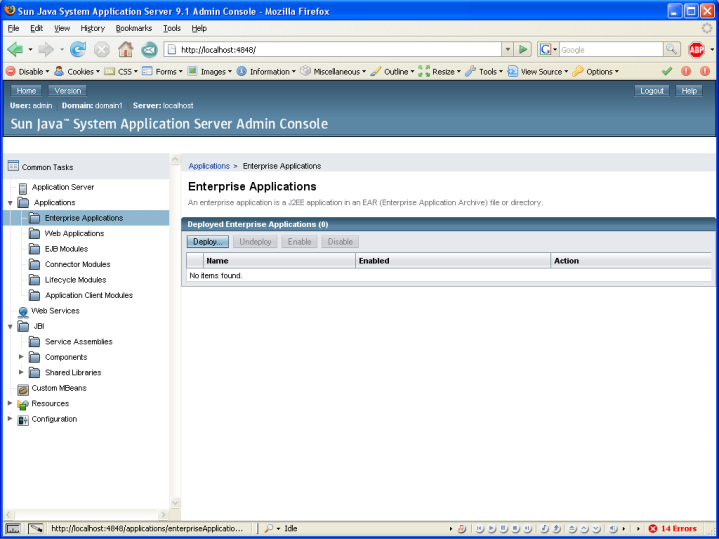Collapse the Applications tree node arrow
The width and height of the screenshot is (719, 539).
click(x=10, y=203)
